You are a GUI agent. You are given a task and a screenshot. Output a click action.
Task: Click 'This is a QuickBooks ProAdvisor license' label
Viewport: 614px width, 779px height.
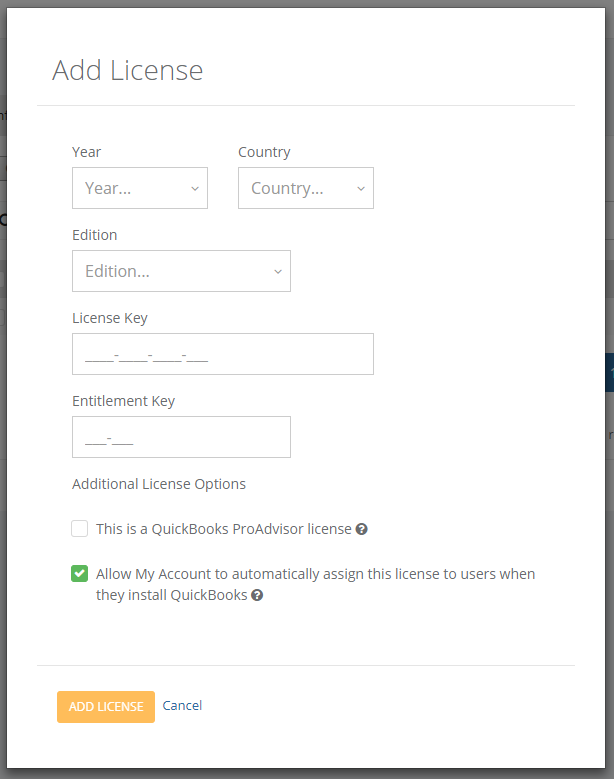pyautogui.click(x=223, y=529)
